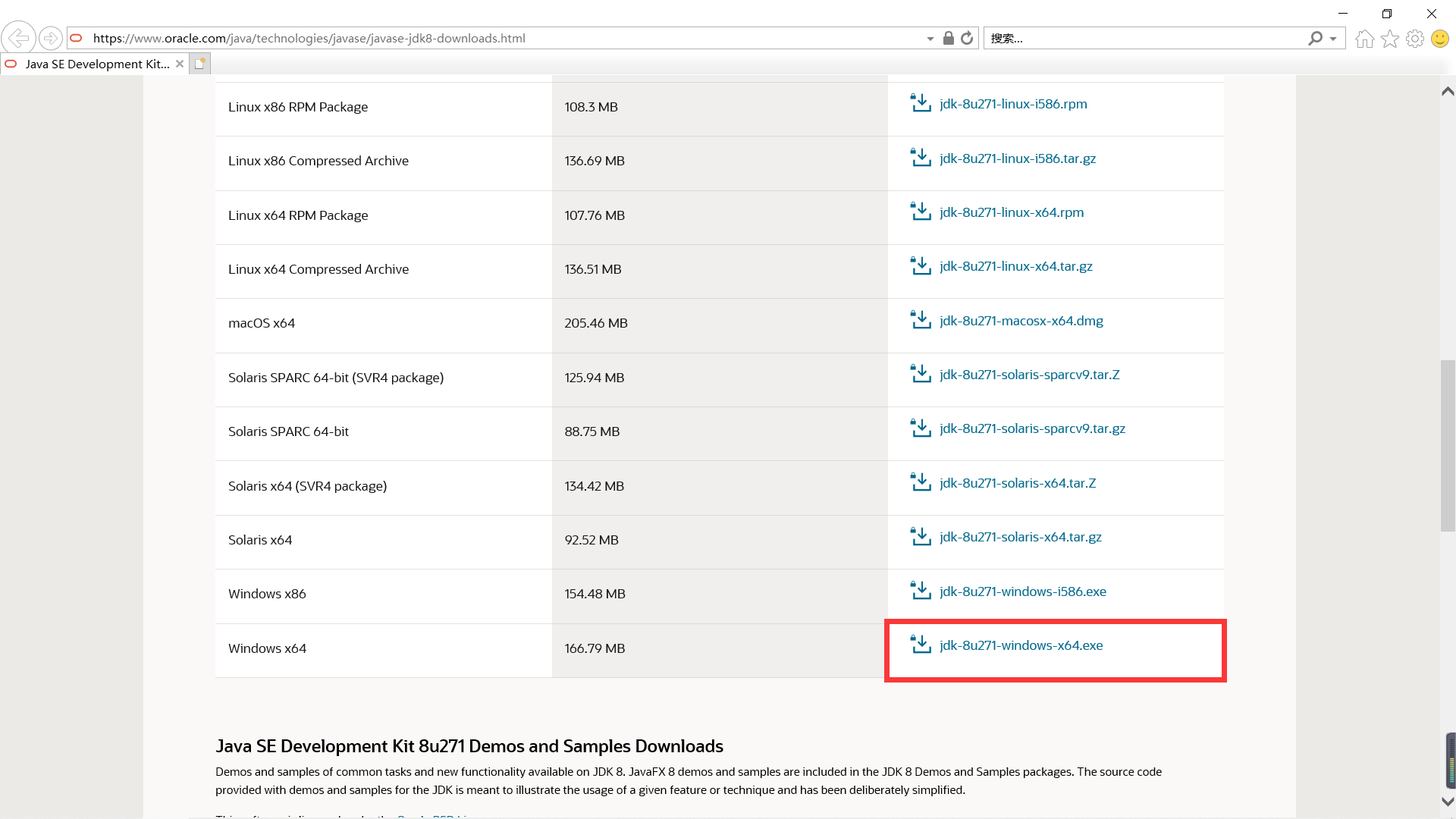1456x819 pixels.
Task: Open the search provider dropdown arrow
Action: [x=1333, y=39]
